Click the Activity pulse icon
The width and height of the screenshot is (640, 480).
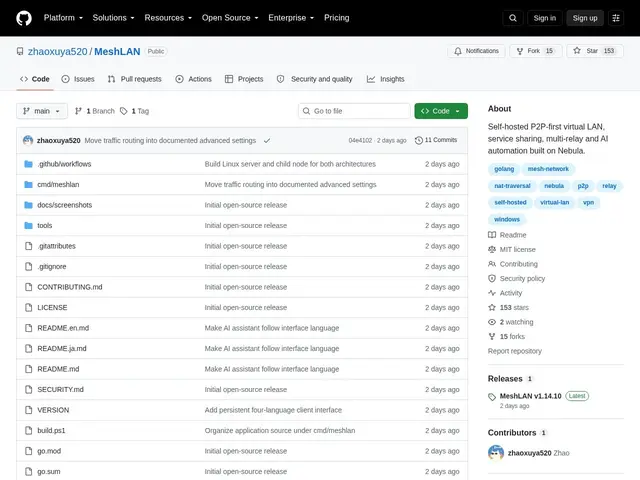point(492,293)
